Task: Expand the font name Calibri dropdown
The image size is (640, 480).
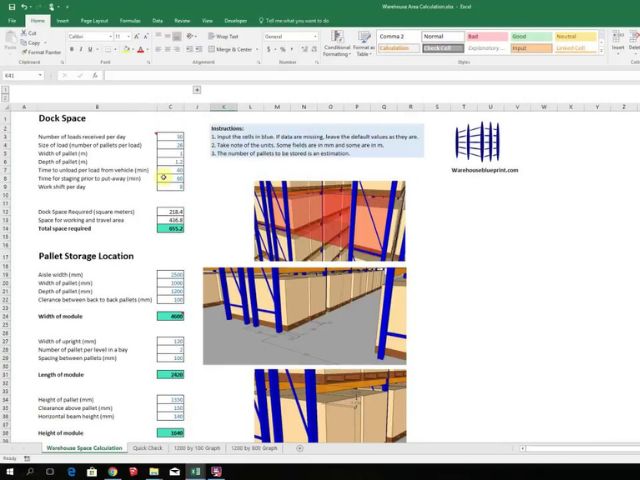Action: pyautogui.click(x=109, y=36)
